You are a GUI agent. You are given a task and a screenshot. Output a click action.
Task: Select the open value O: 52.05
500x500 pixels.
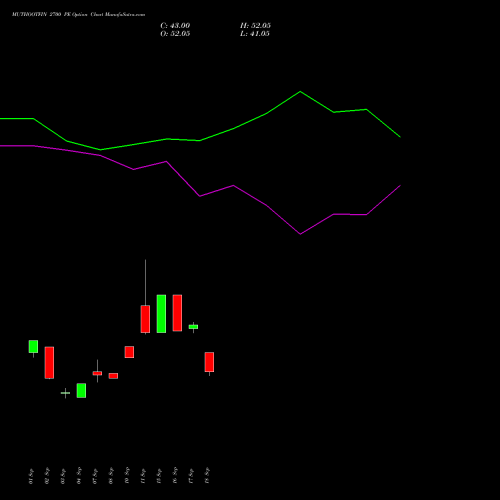[x=175, y=34]
